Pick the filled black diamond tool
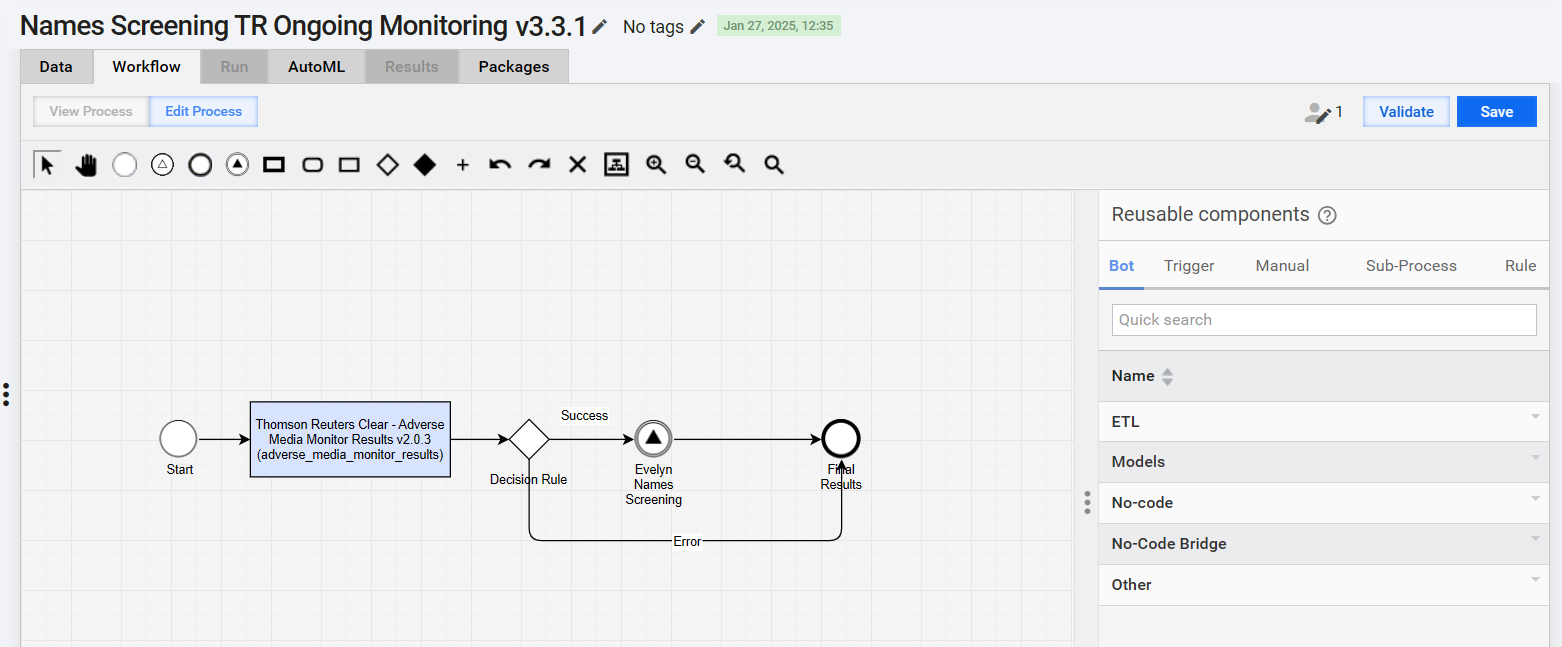 [x=425, y=165]
